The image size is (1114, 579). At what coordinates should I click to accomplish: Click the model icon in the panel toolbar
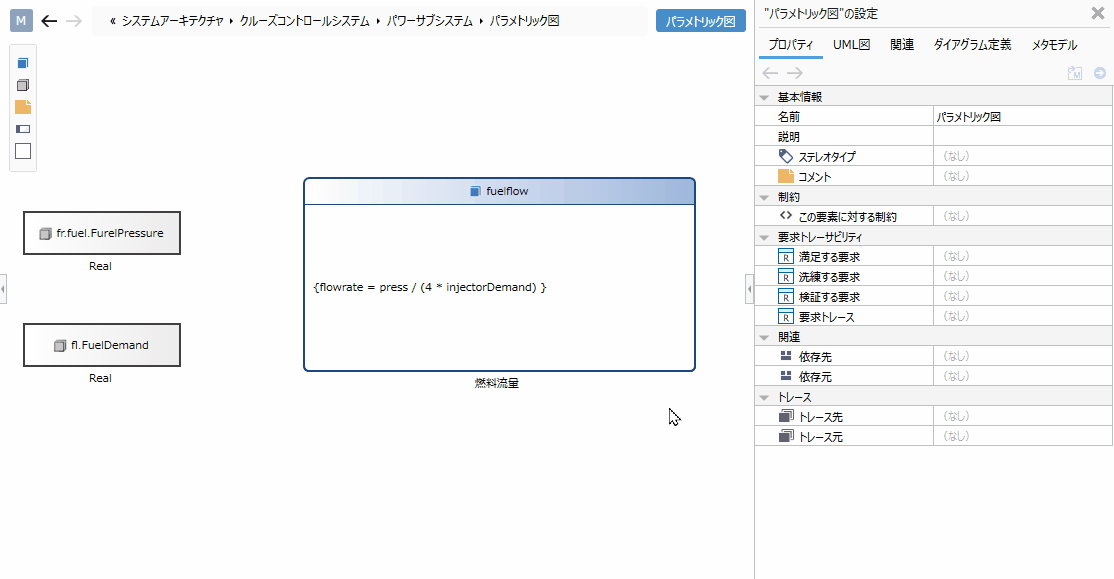[x=1075, y=73]
